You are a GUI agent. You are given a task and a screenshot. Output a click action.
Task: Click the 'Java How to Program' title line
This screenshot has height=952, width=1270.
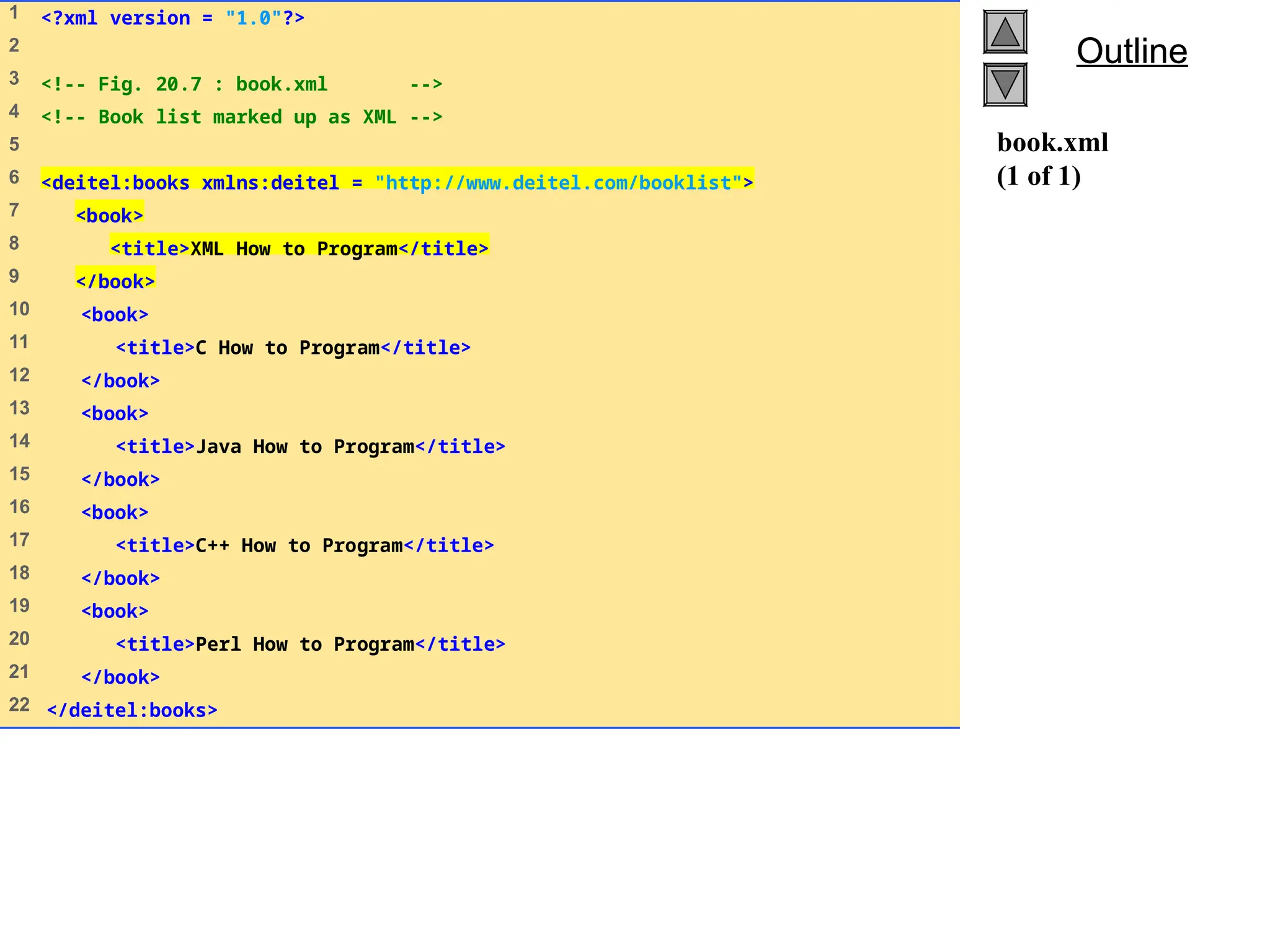(311, 446)
